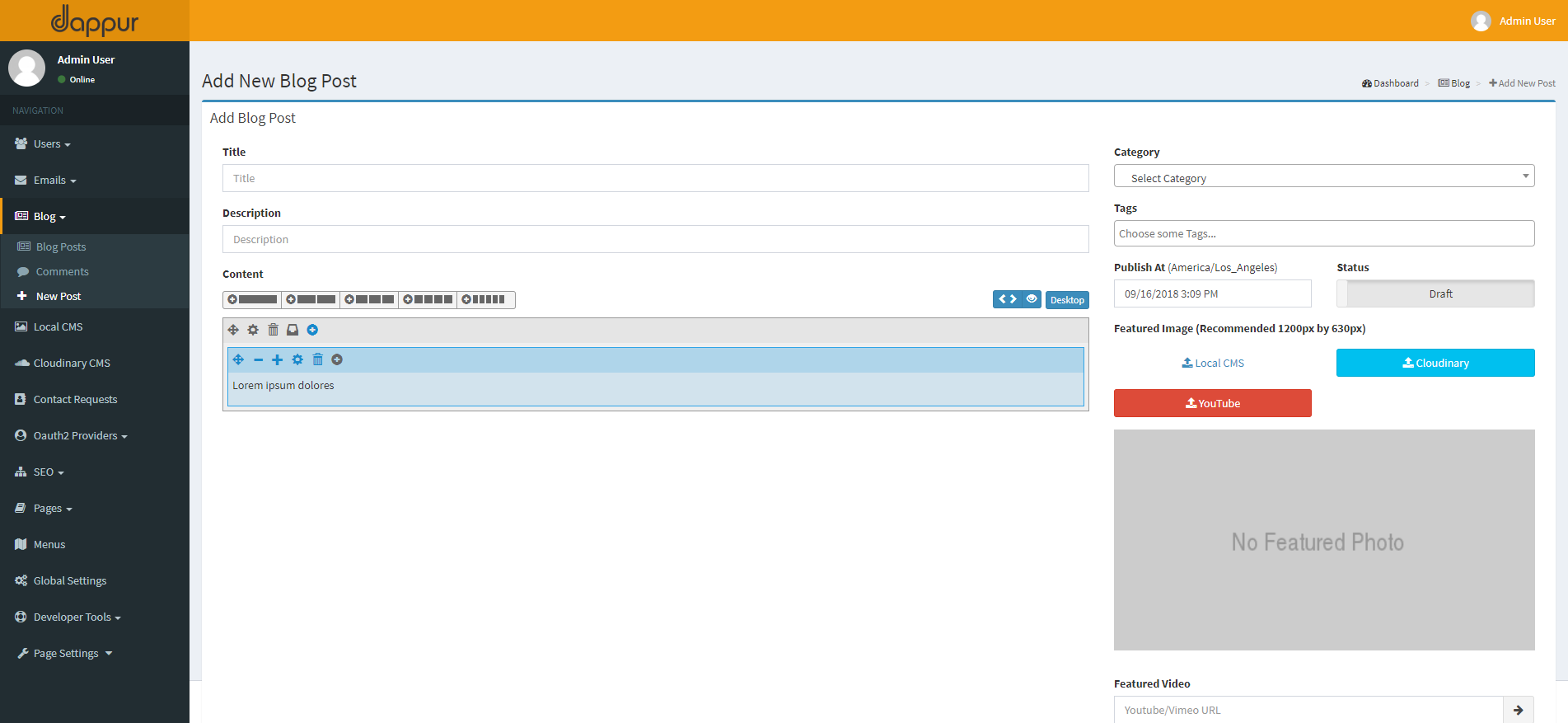The image size is (1568, 723).
Task: Toggle the Draft status switch
Action: (1435, 293)
